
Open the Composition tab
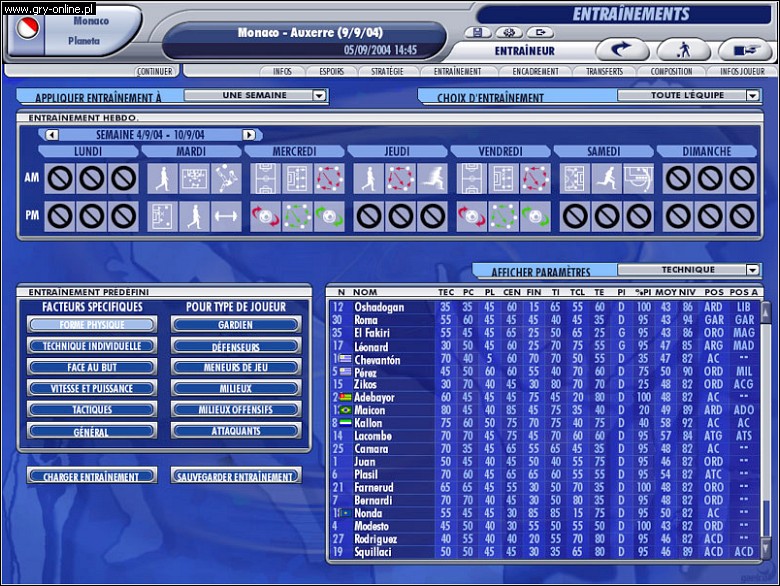[x=671, y=71]
